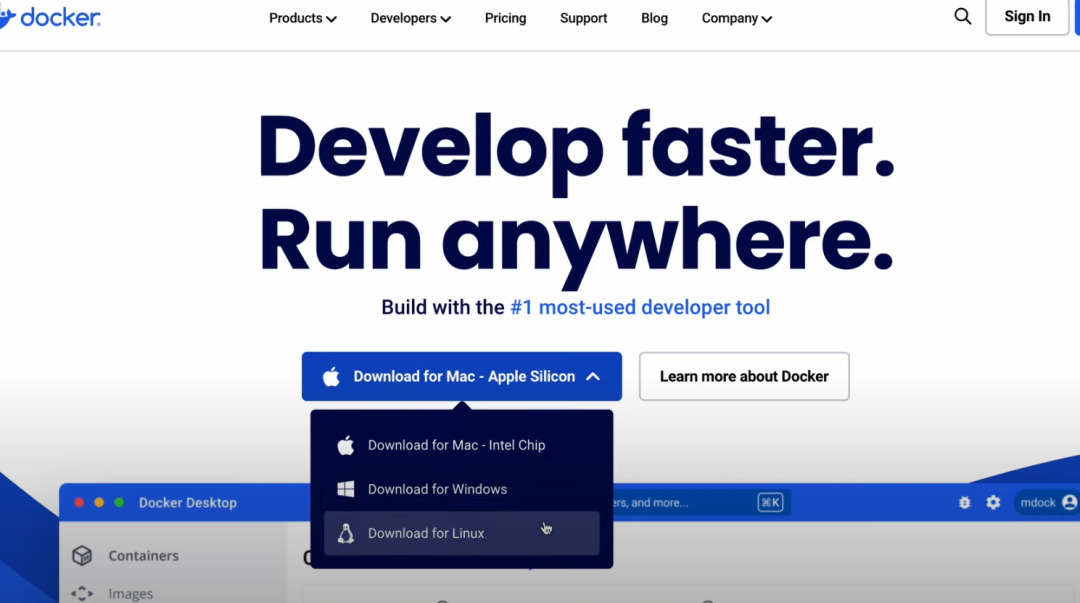The width and height of the screenshot is (1080, 603).
Task: Go to the Blog
Action: pos(654,19)
